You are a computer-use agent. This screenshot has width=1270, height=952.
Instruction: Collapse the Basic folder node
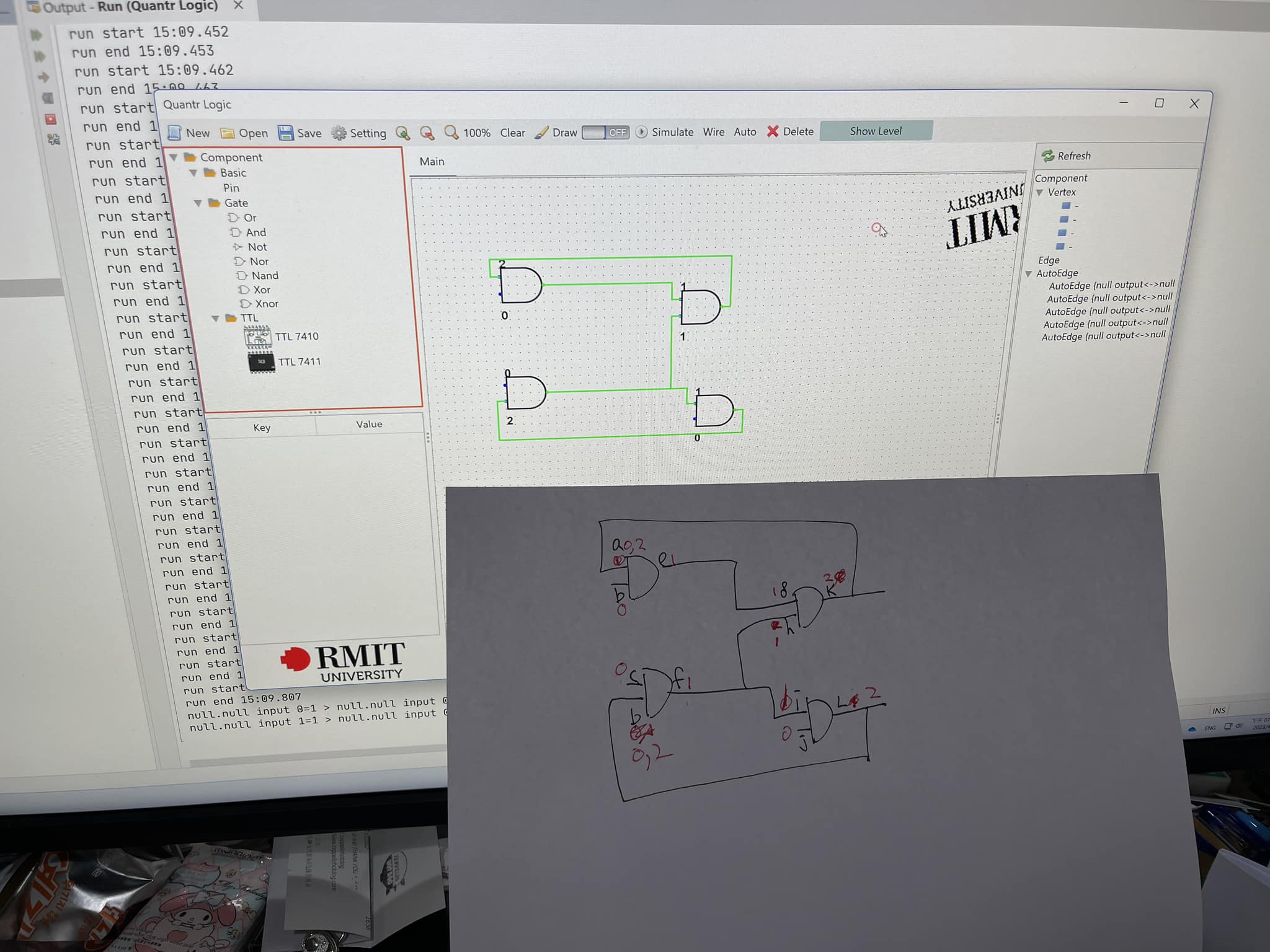point(193,173)
